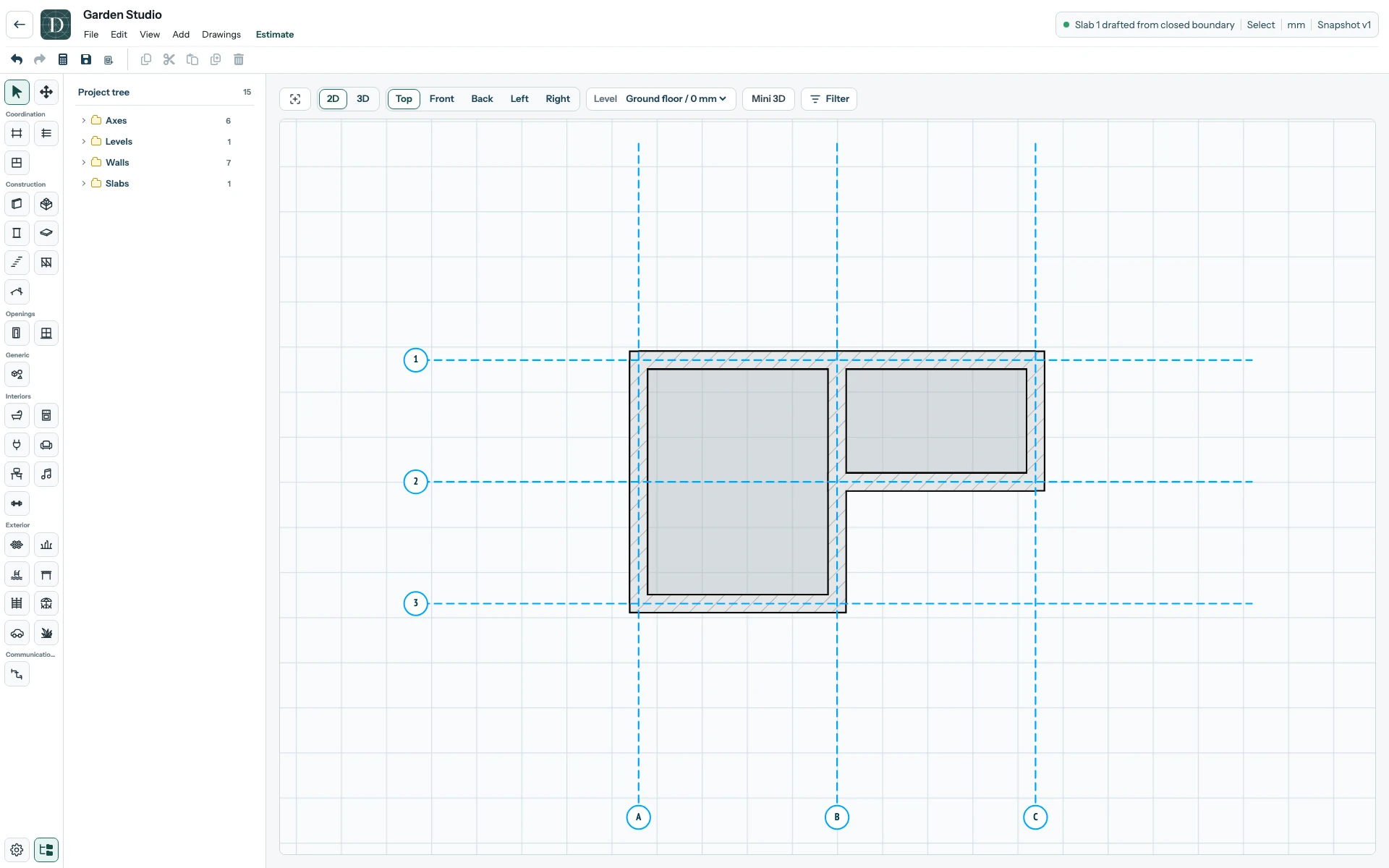
Task: Click the fit-to-view focus icon
Action: click(x=295, y=99)
